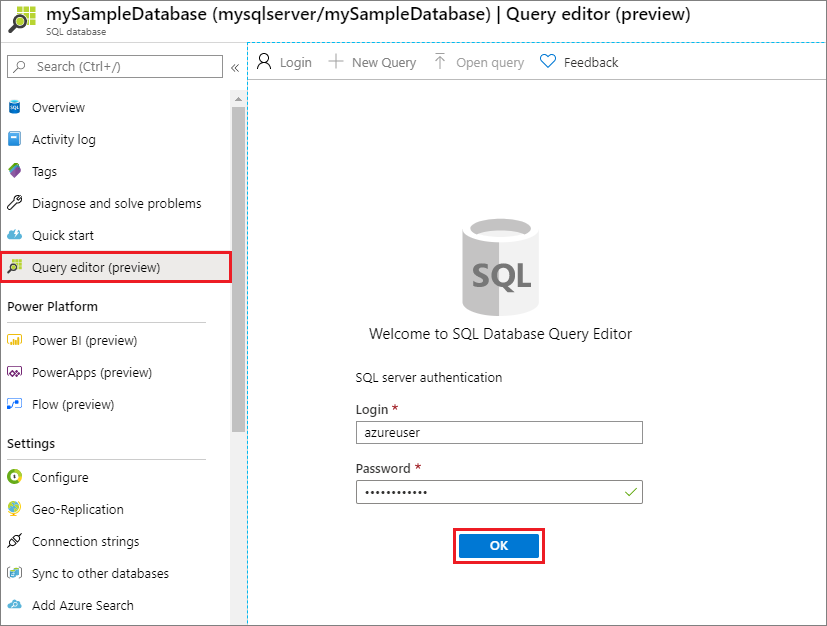Screen dimensions: 827x626
Task: Collapse the sidebar with the double-chevron
Action: 235,67
